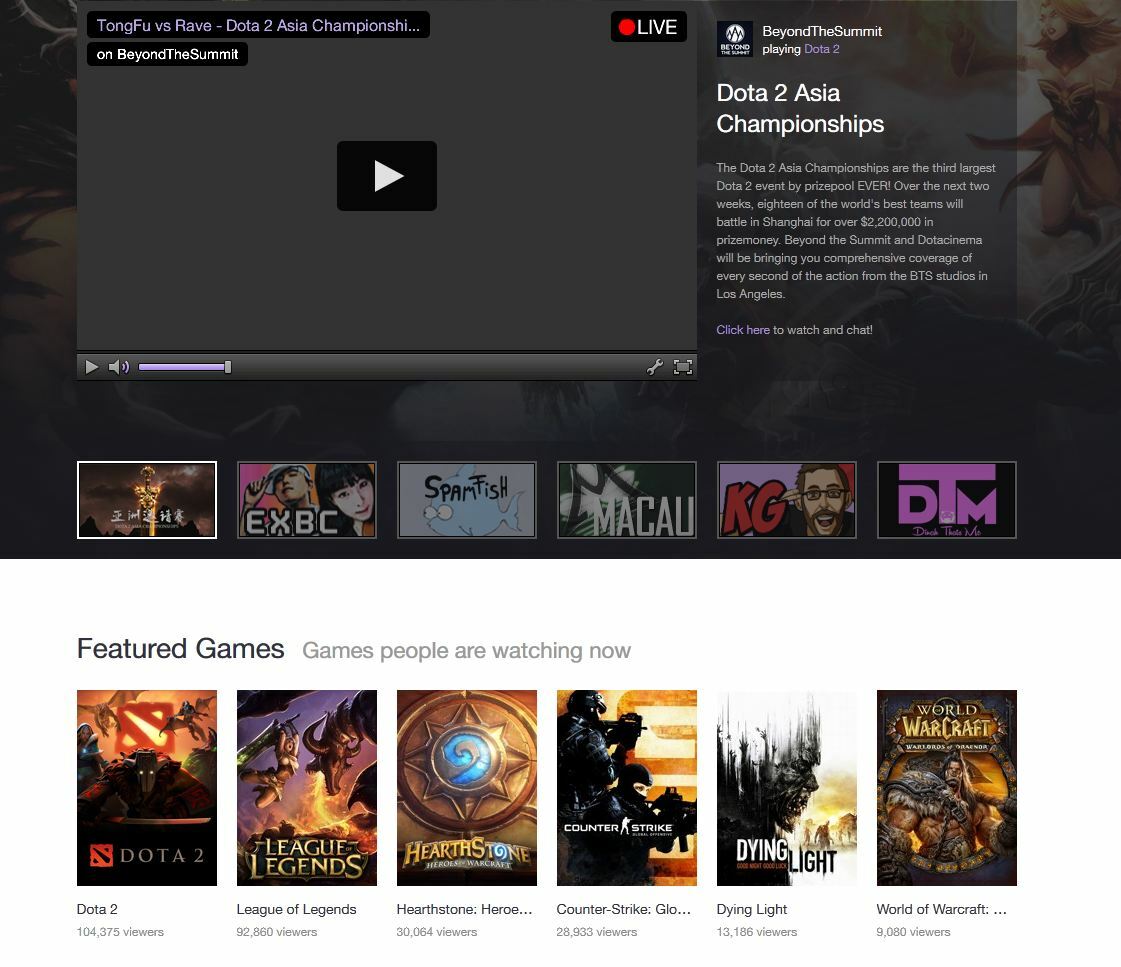The width and height of the screenshot is (1121, 967).
Task: Click the 'World of Warcraft: ...' game title text
Action: (x=942, y=910)
